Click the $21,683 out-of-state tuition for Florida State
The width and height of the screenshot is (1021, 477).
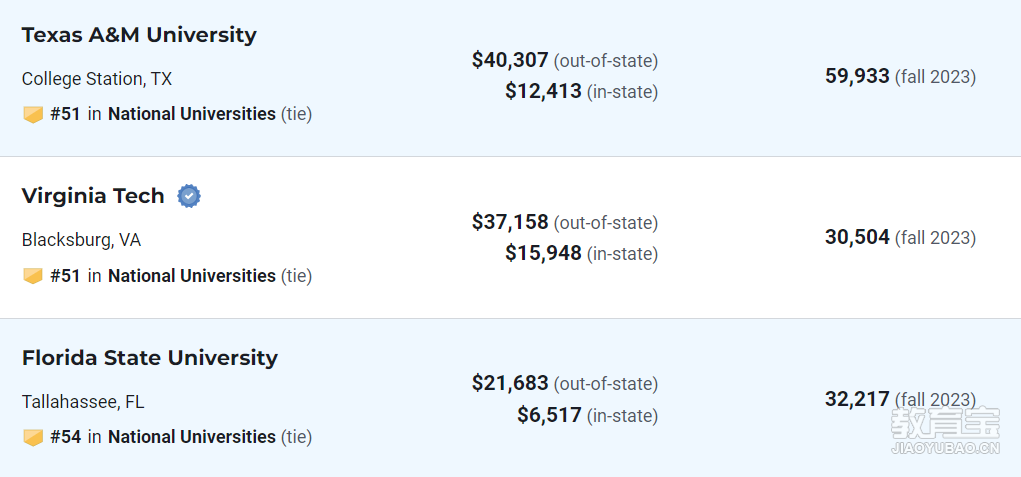[x=510, y=383]
